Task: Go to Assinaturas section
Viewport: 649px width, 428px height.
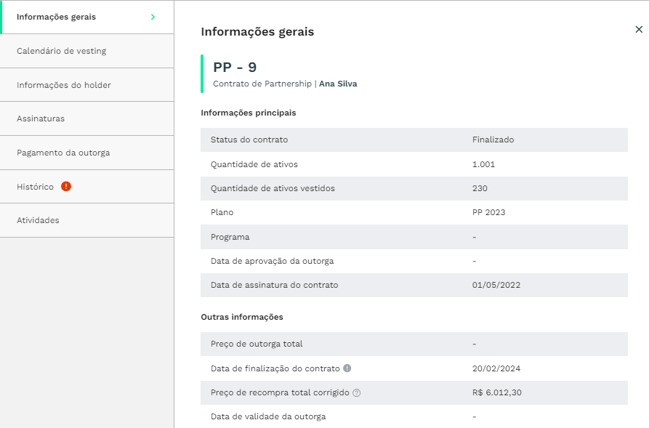Action: point(87,119)
